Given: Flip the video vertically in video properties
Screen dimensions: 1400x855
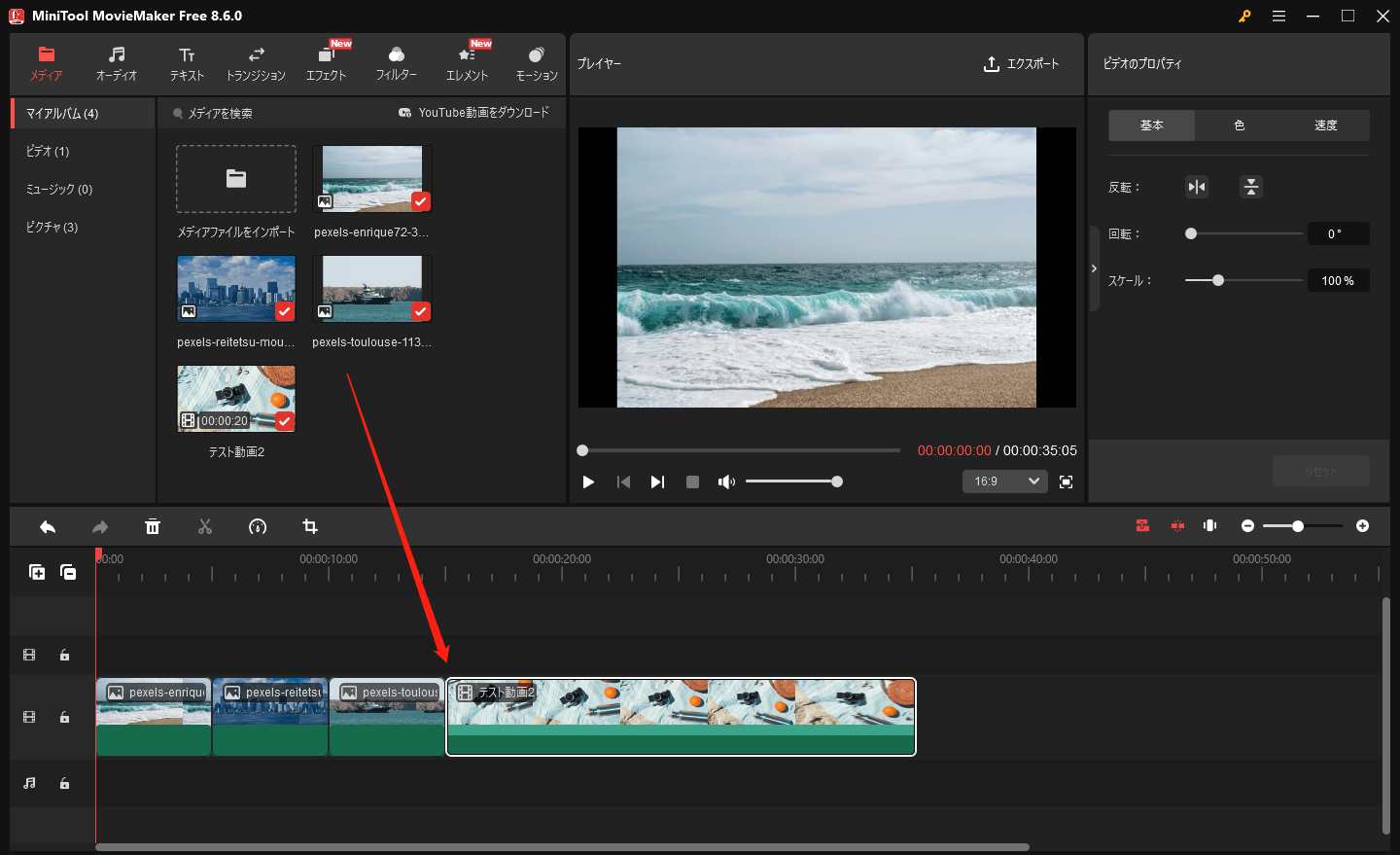Looking at the screenshot, I should point(1250,186).
